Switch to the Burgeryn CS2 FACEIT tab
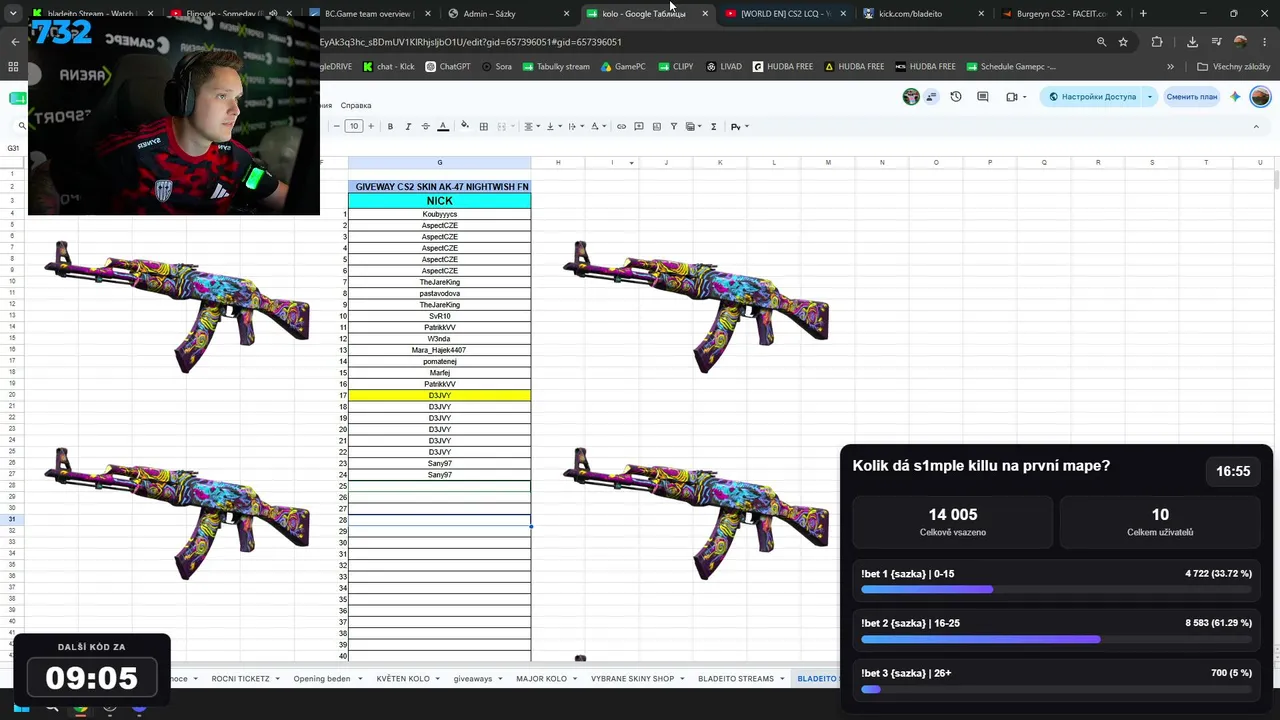 [x=1061, y=14]
